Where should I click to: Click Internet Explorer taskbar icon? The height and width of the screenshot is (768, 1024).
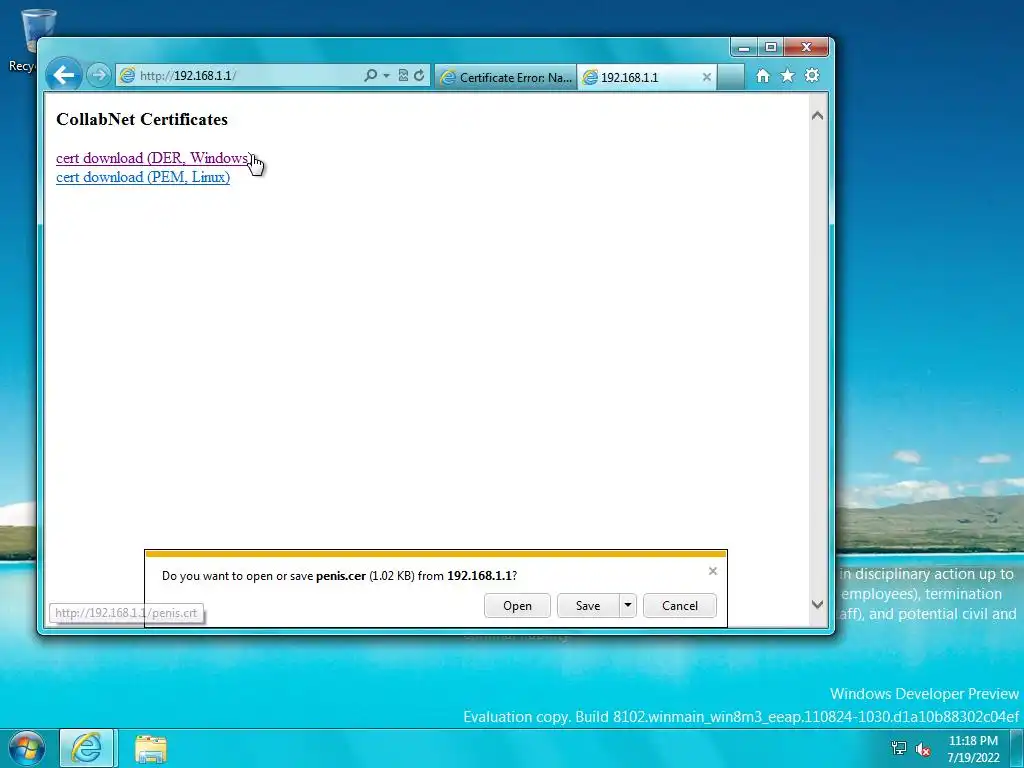pos(87,748)
